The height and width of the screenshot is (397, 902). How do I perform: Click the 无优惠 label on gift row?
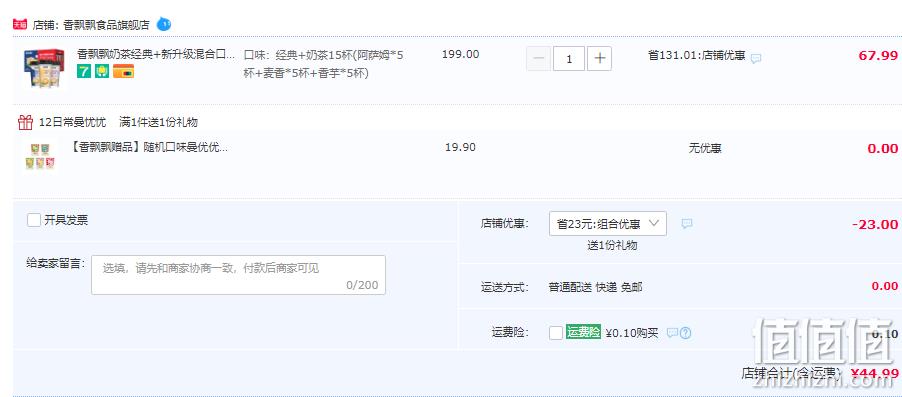click(705, 148)
